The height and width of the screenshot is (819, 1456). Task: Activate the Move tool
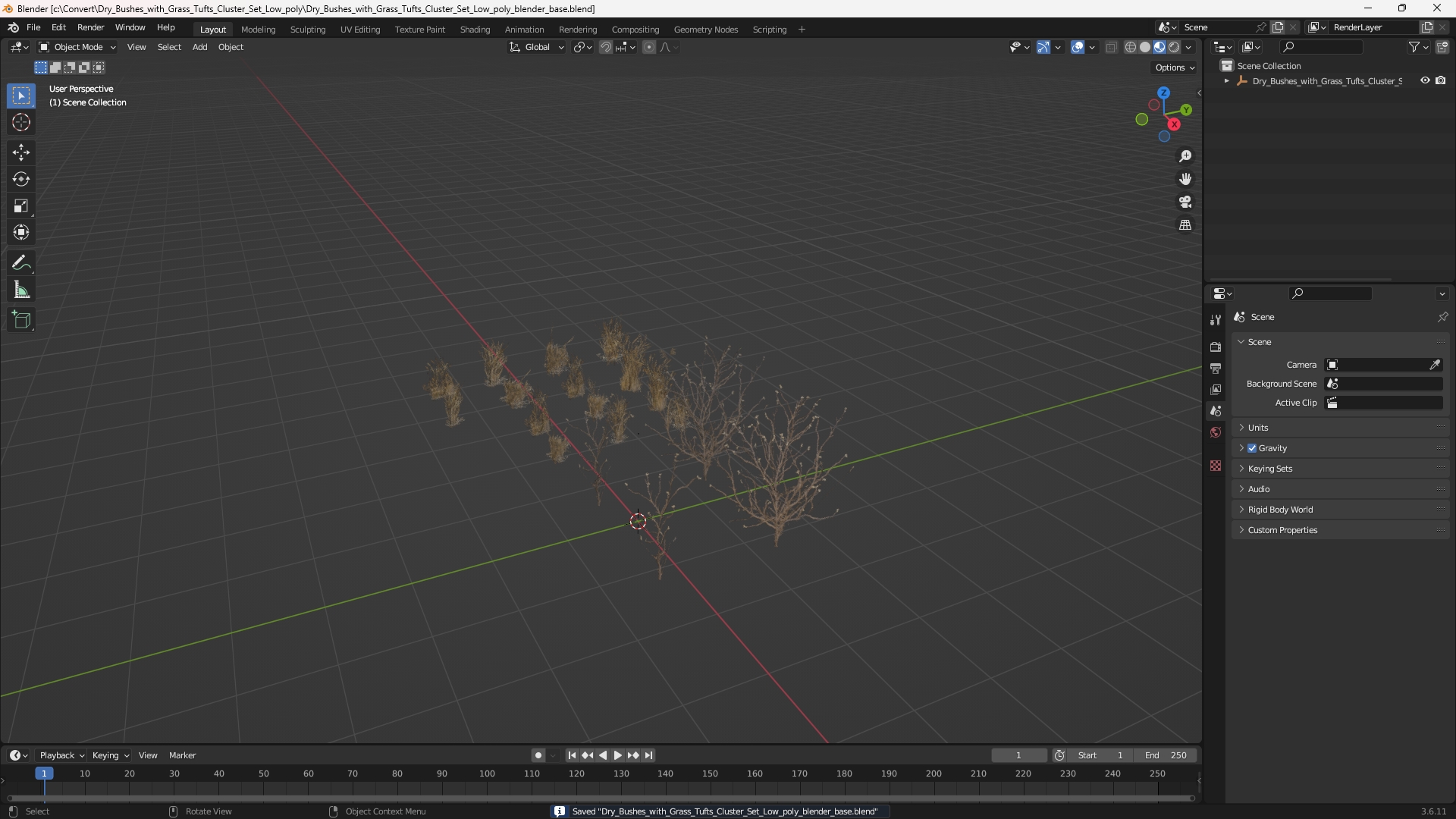(21, 152)
